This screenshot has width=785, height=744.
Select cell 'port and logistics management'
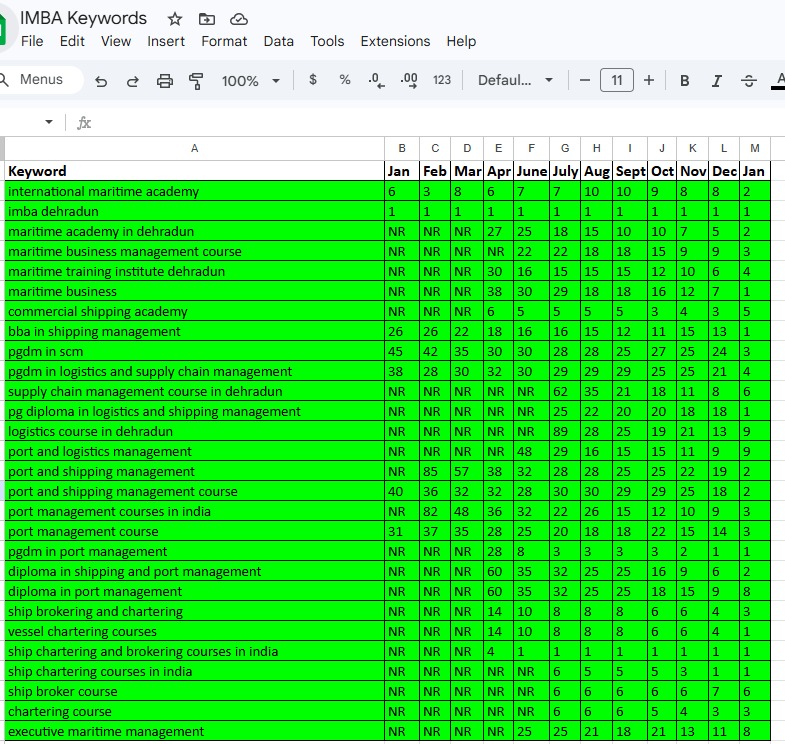(194, 452)
